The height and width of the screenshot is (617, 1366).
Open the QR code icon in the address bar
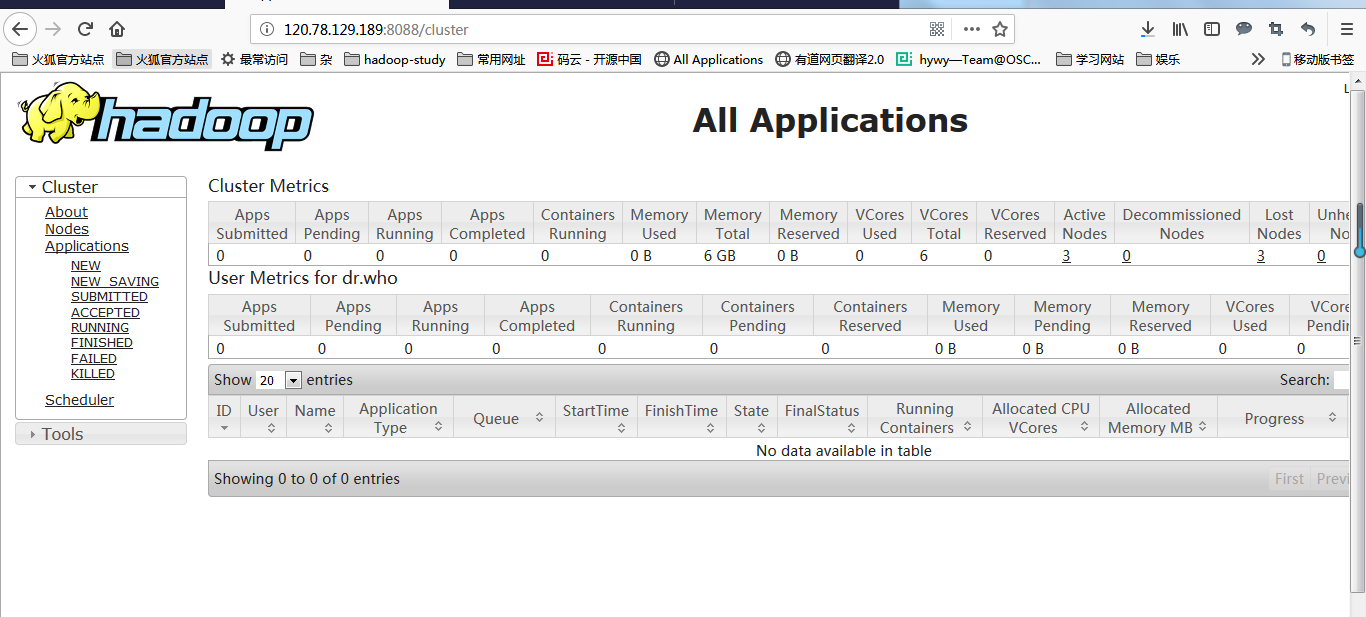coord(937,29)
